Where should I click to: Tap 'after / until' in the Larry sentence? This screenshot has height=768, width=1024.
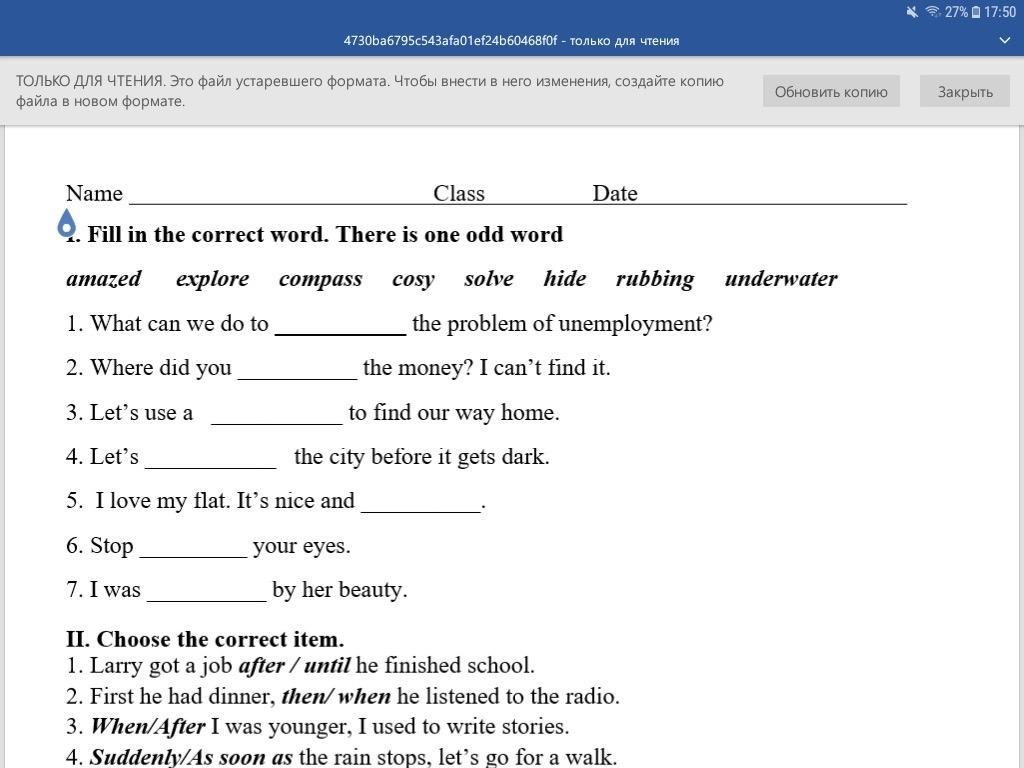pyautogui.click(x=294, y=666)
